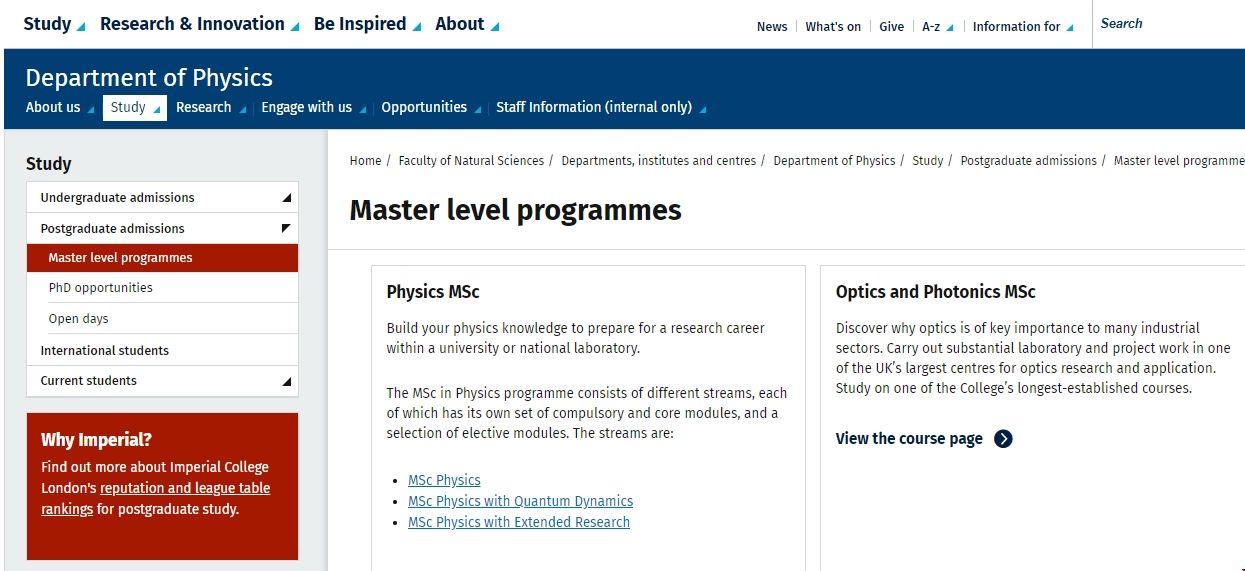
Task: Select Open days in the sidebar
Action: pyautogui.click(x=79, y=319)
